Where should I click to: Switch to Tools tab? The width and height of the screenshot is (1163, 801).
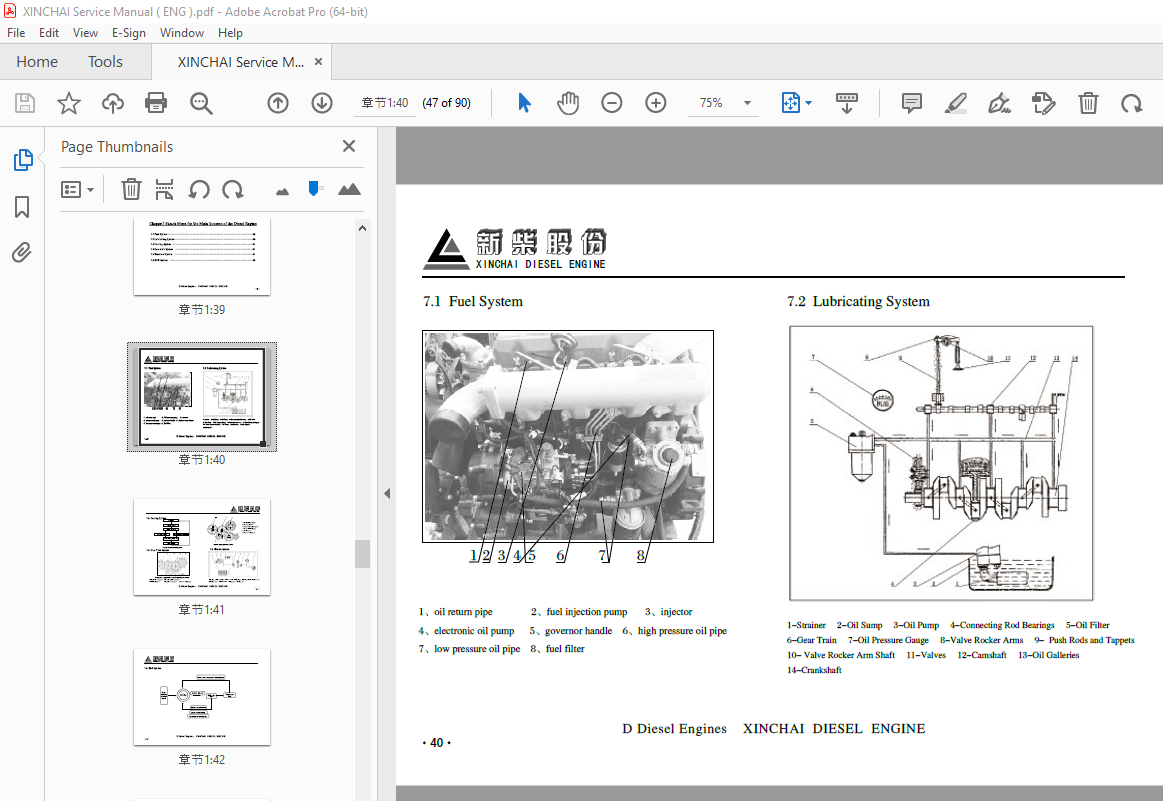click(x=105, y=62)
